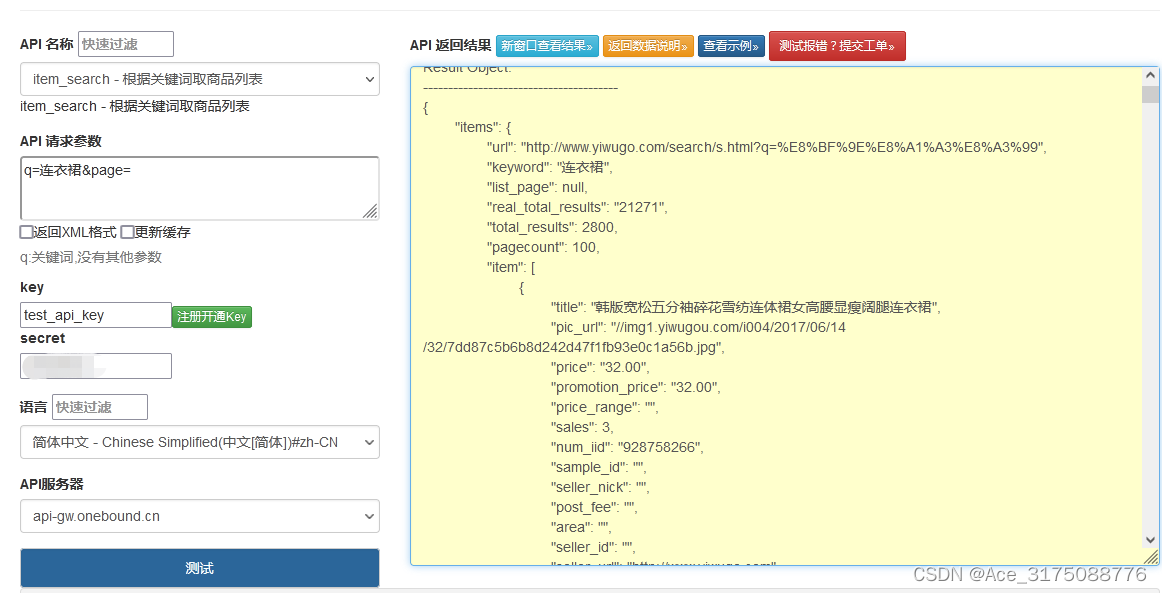Click the "area" line
Image resolution: width=1162 pixels, height=593 pixels.
coord(580,528)
